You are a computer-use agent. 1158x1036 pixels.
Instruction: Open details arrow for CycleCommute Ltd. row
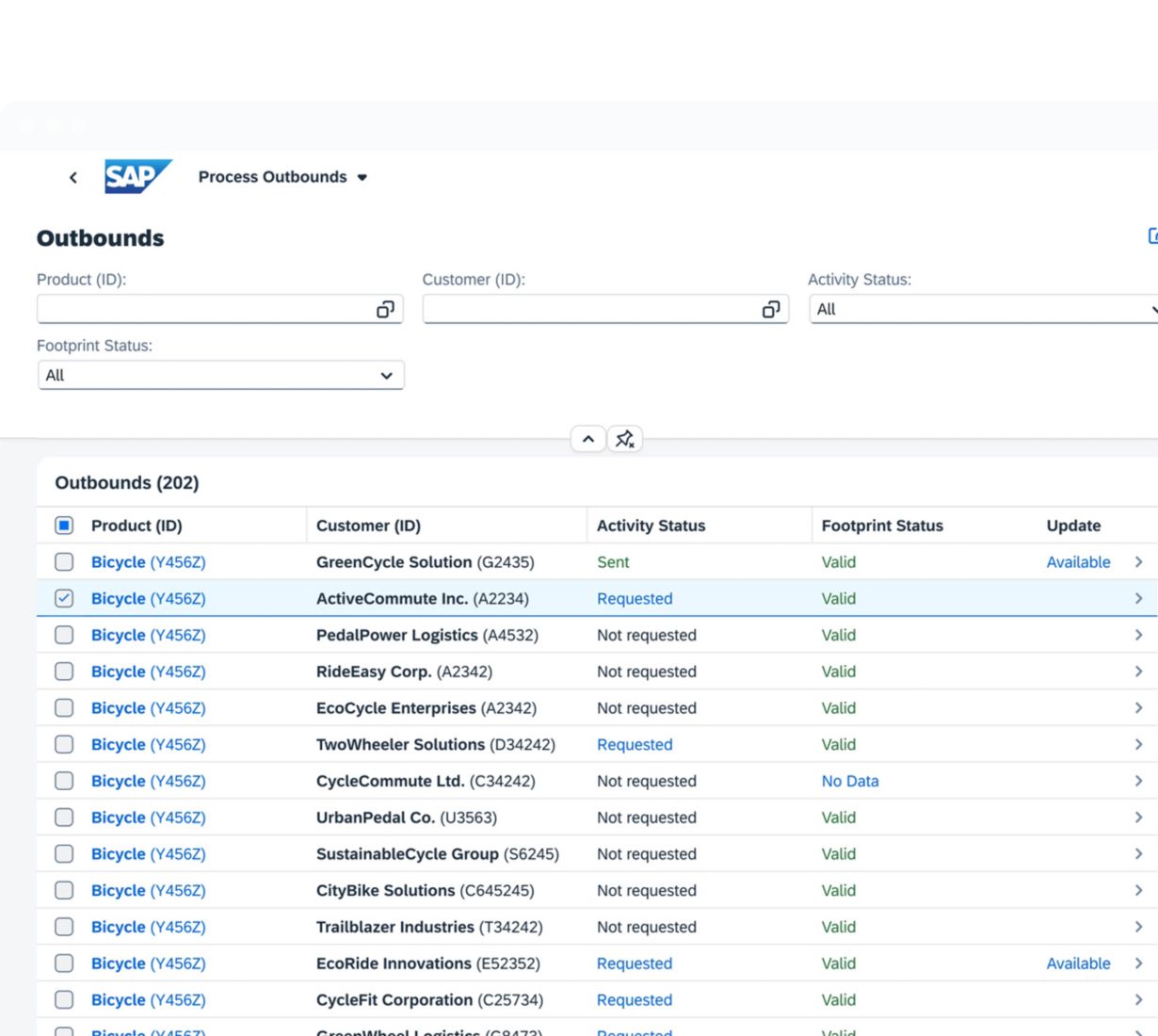pyautogui.click(x=1138, y=781)
